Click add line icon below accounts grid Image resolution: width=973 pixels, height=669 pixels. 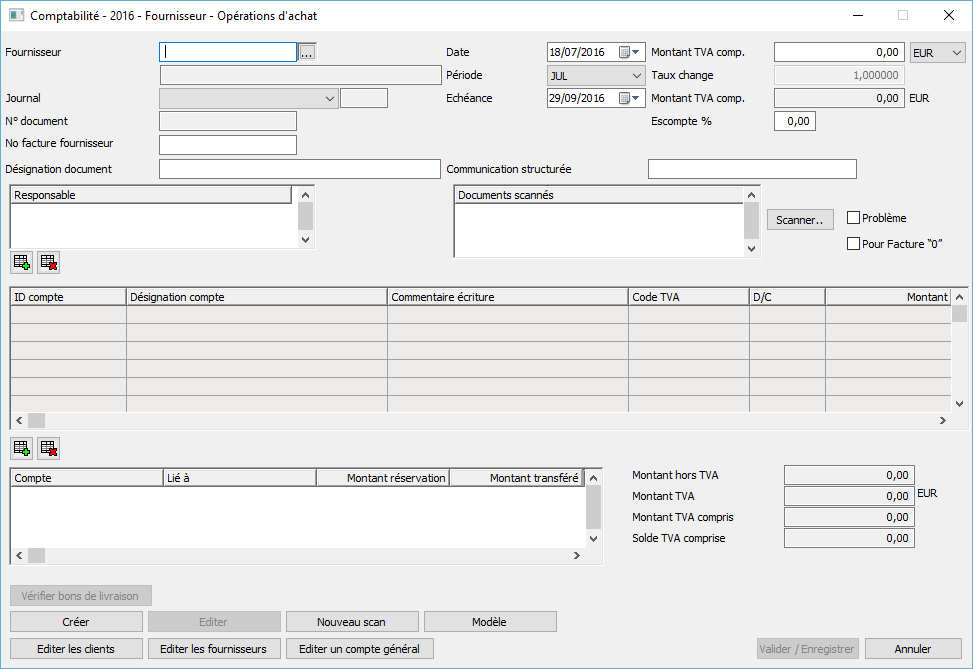[x=21, y=448]
